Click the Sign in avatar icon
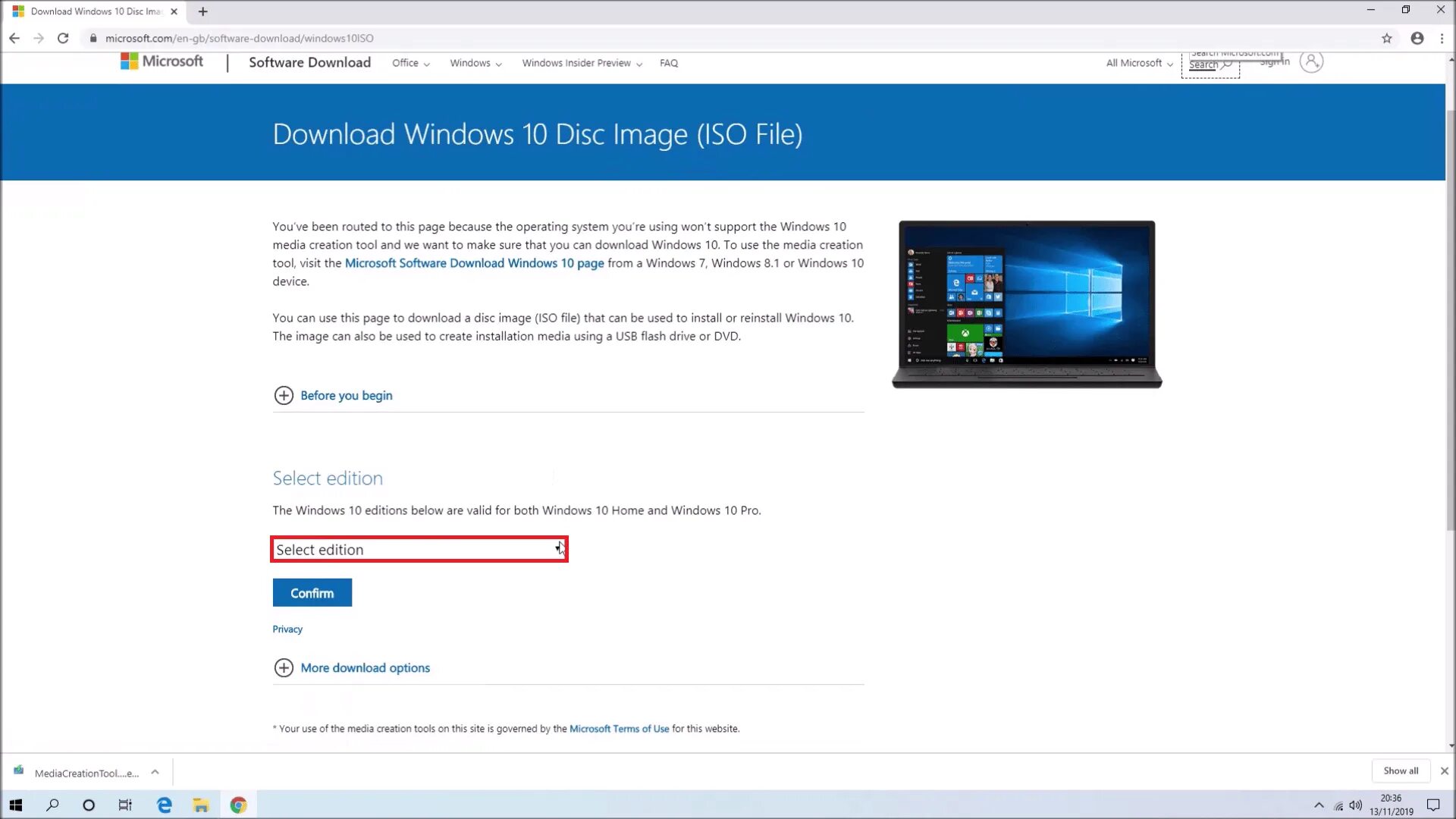The image size is (1456, 819). tap(1310, 61)
